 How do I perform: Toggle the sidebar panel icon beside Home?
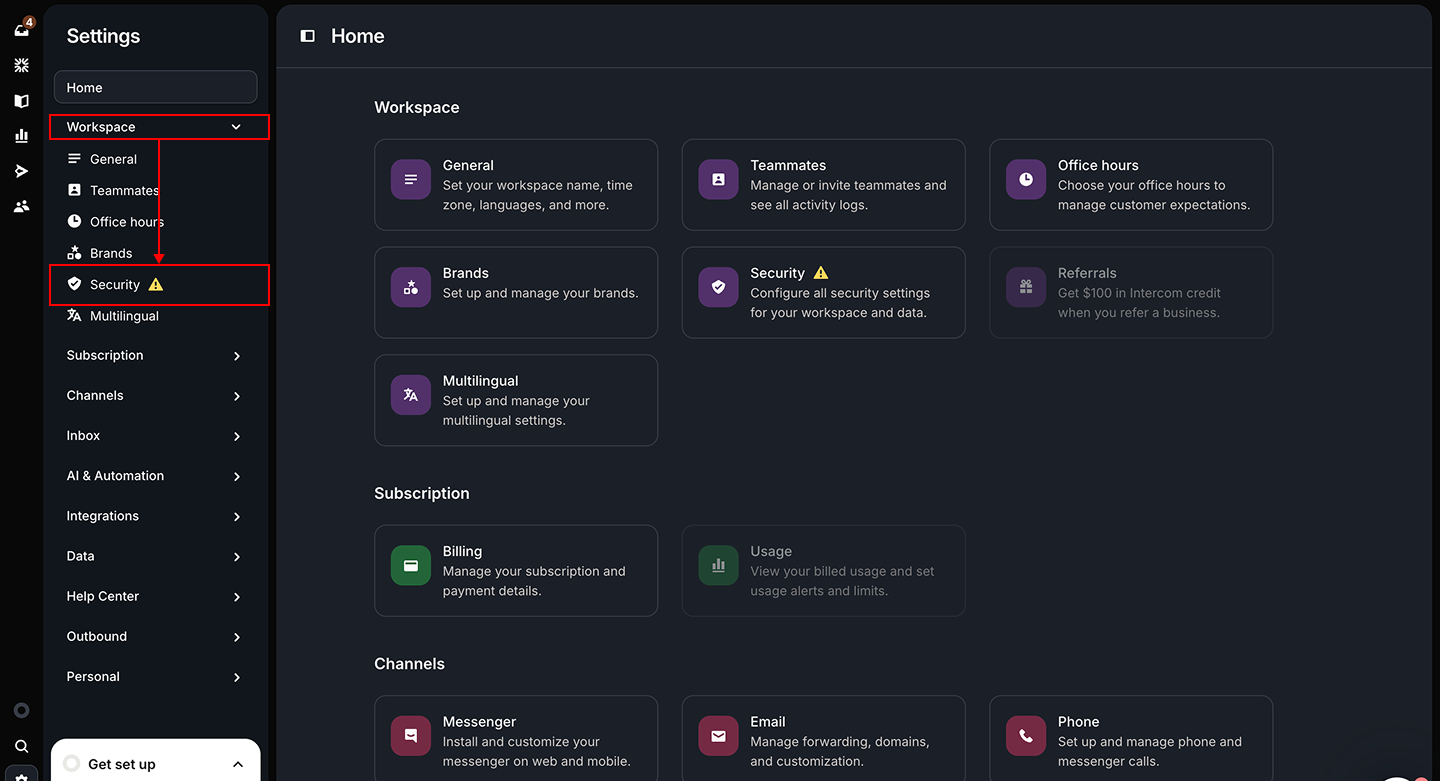click(x=308, y=36)
